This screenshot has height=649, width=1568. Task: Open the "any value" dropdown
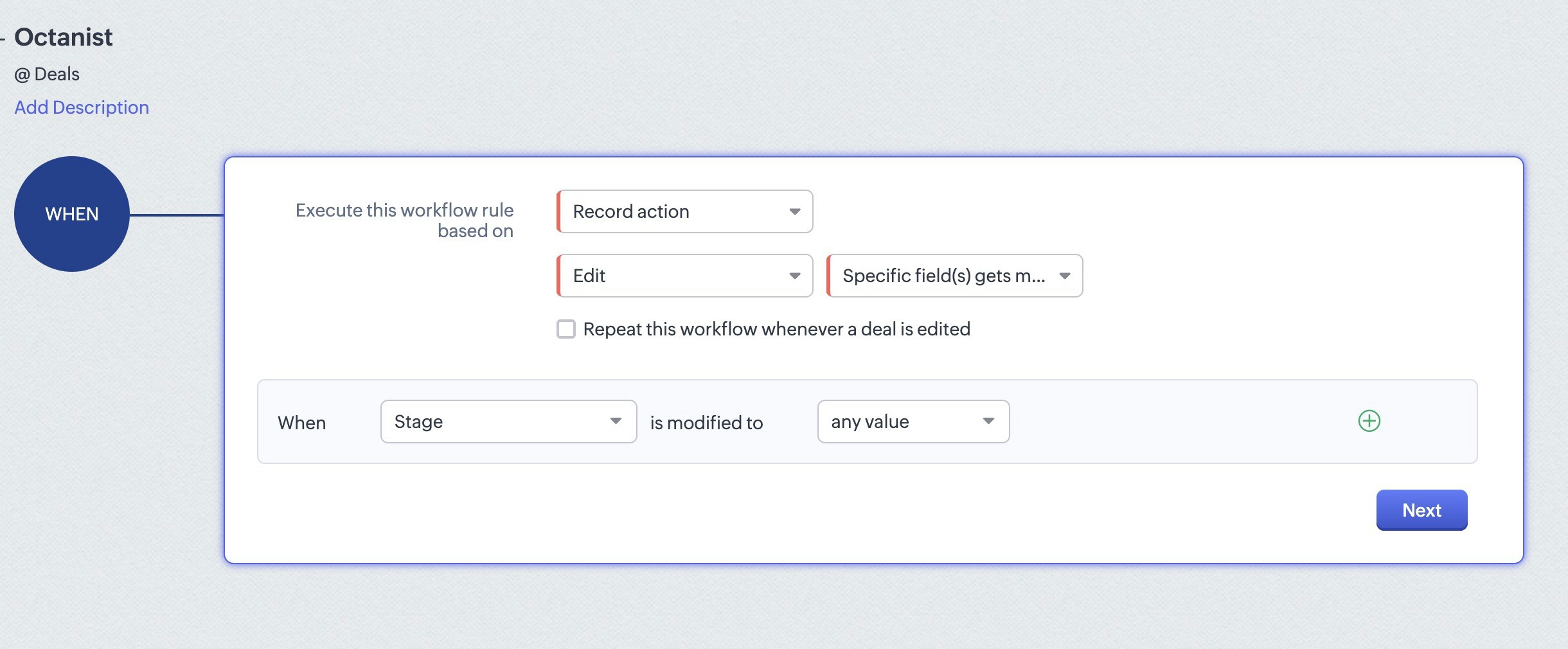(x=913, y=421)
